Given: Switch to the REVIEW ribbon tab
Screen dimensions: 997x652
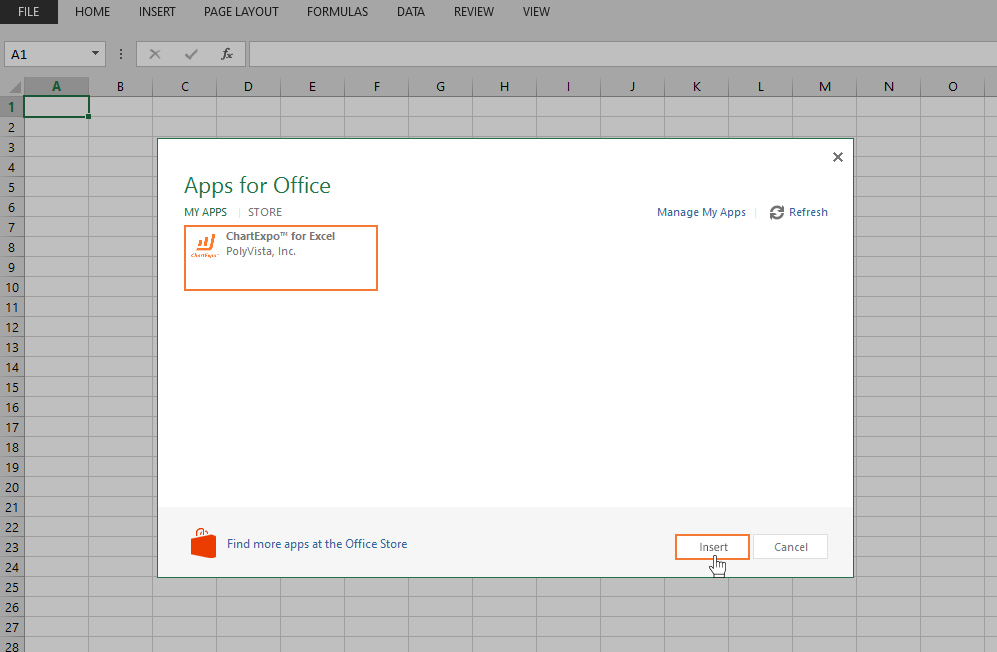Looking at the screenshot, I should pyautogui.click(x=474, y=11).
